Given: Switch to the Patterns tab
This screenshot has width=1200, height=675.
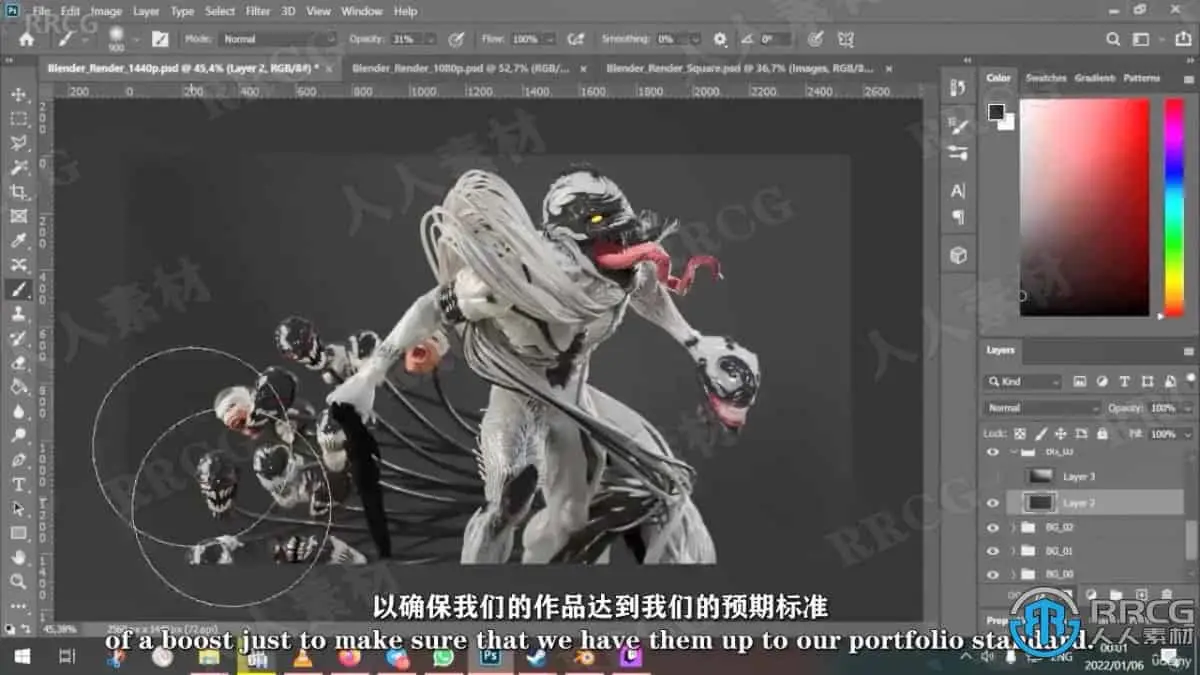Looking at the screenshot, I should click(x=1141, y=78).
